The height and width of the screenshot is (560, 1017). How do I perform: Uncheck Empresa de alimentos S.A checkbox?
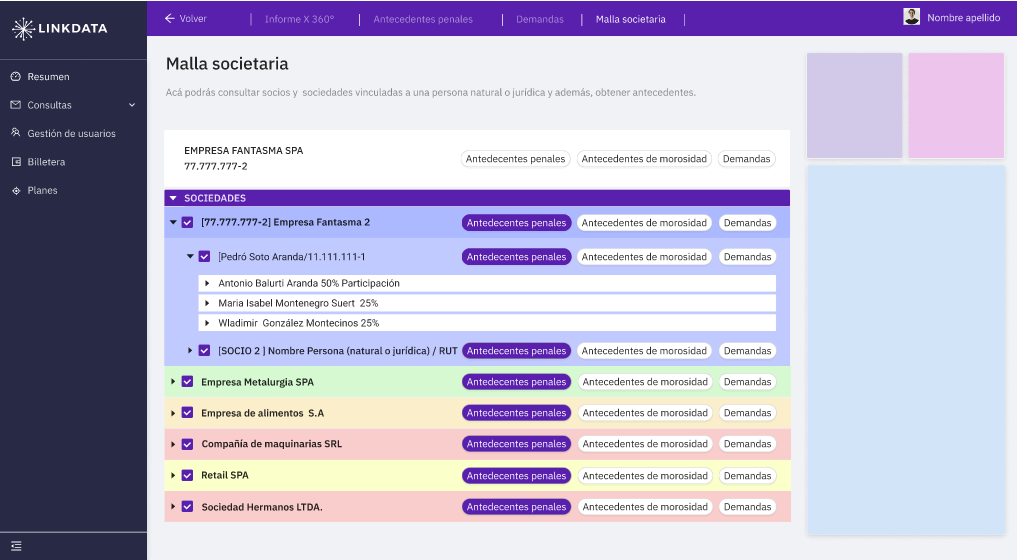tap(187, 413)
